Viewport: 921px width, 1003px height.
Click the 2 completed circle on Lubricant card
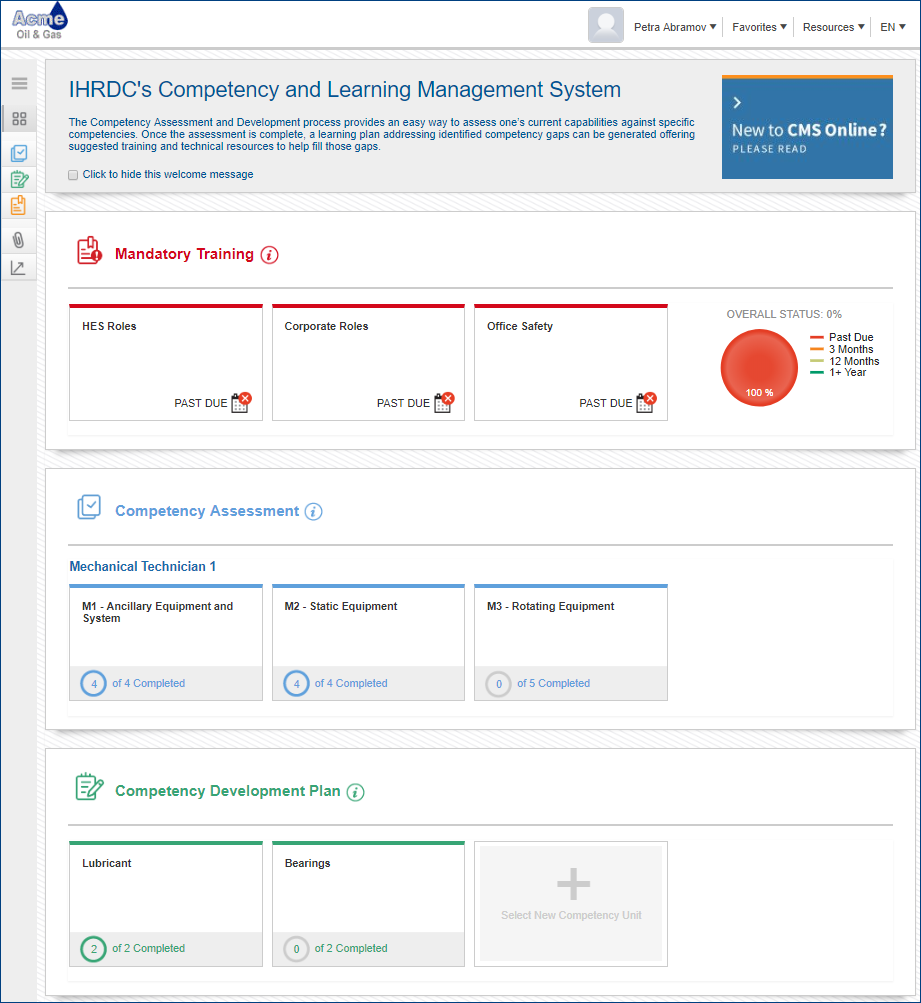pos(93,949)
